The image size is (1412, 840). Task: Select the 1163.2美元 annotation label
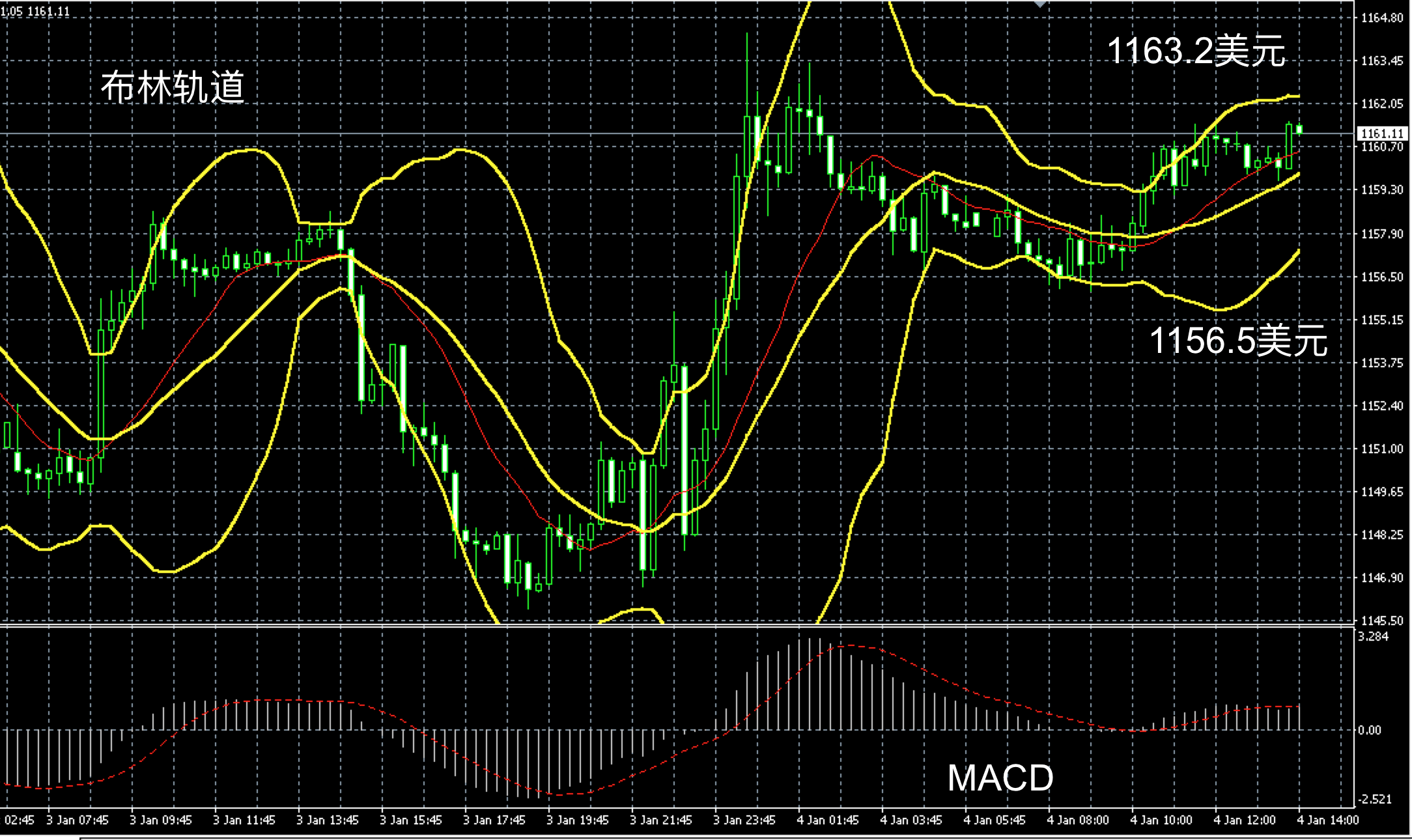pos(1196,51)
